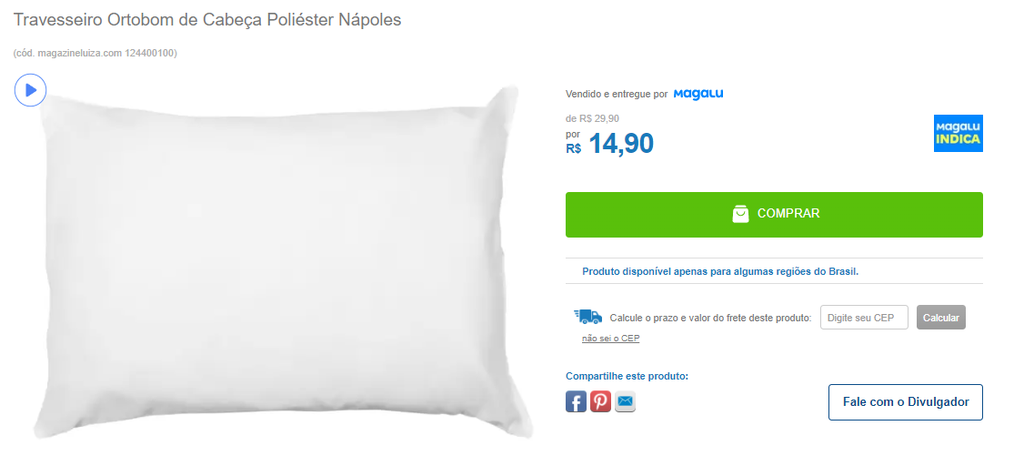Click the delivery truck icon

[588, 317]
